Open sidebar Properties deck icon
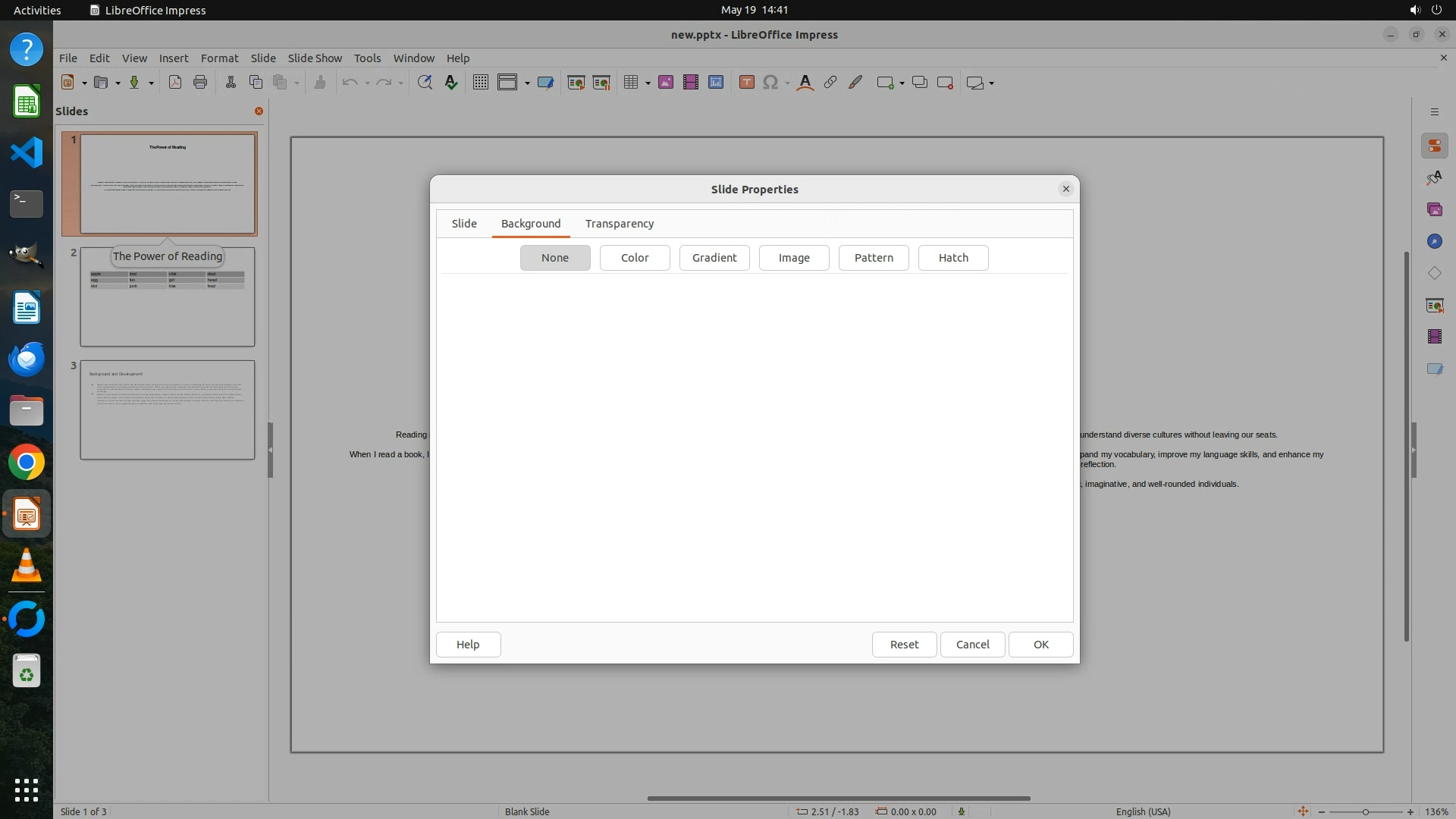The image size is (1456, 819). [1434, 146]
